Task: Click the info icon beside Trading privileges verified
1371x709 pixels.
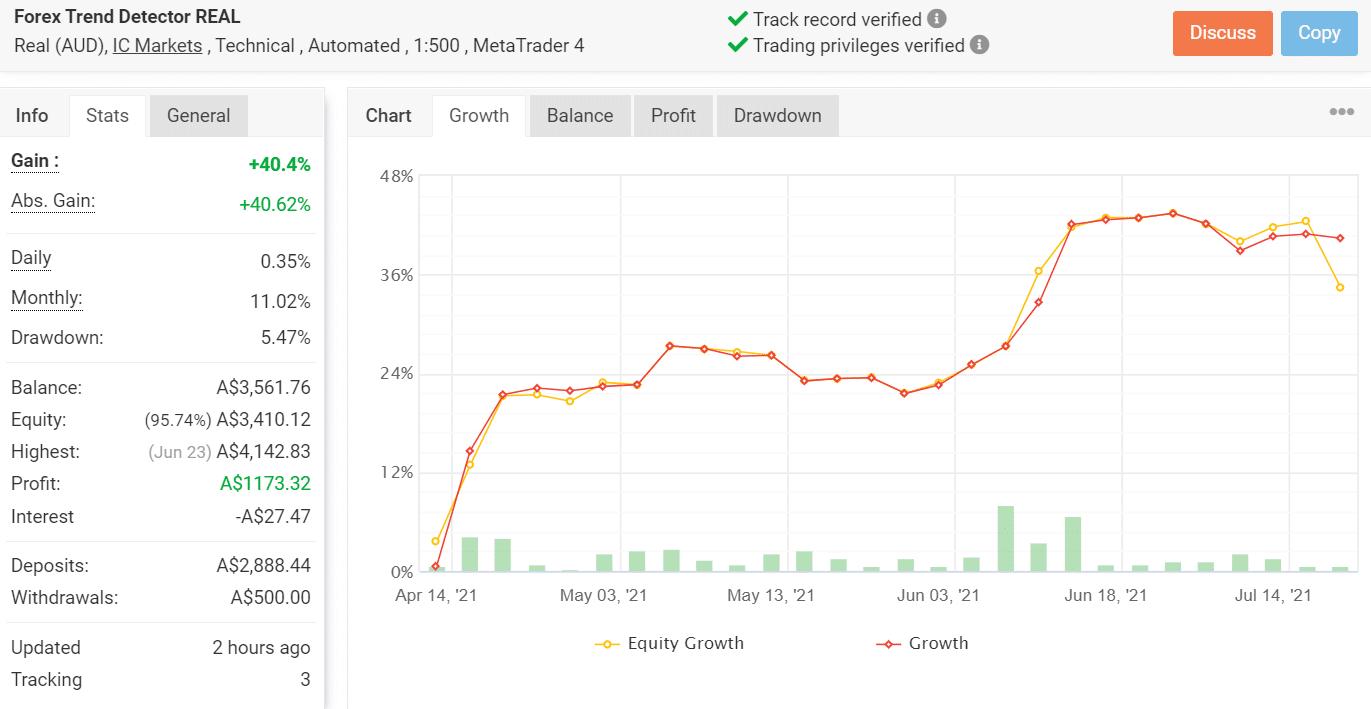Action: click(978, 44)
